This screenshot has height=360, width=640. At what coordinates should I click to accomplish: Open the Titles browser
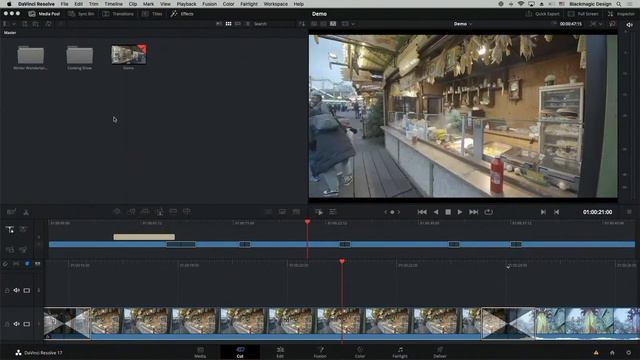152,14
